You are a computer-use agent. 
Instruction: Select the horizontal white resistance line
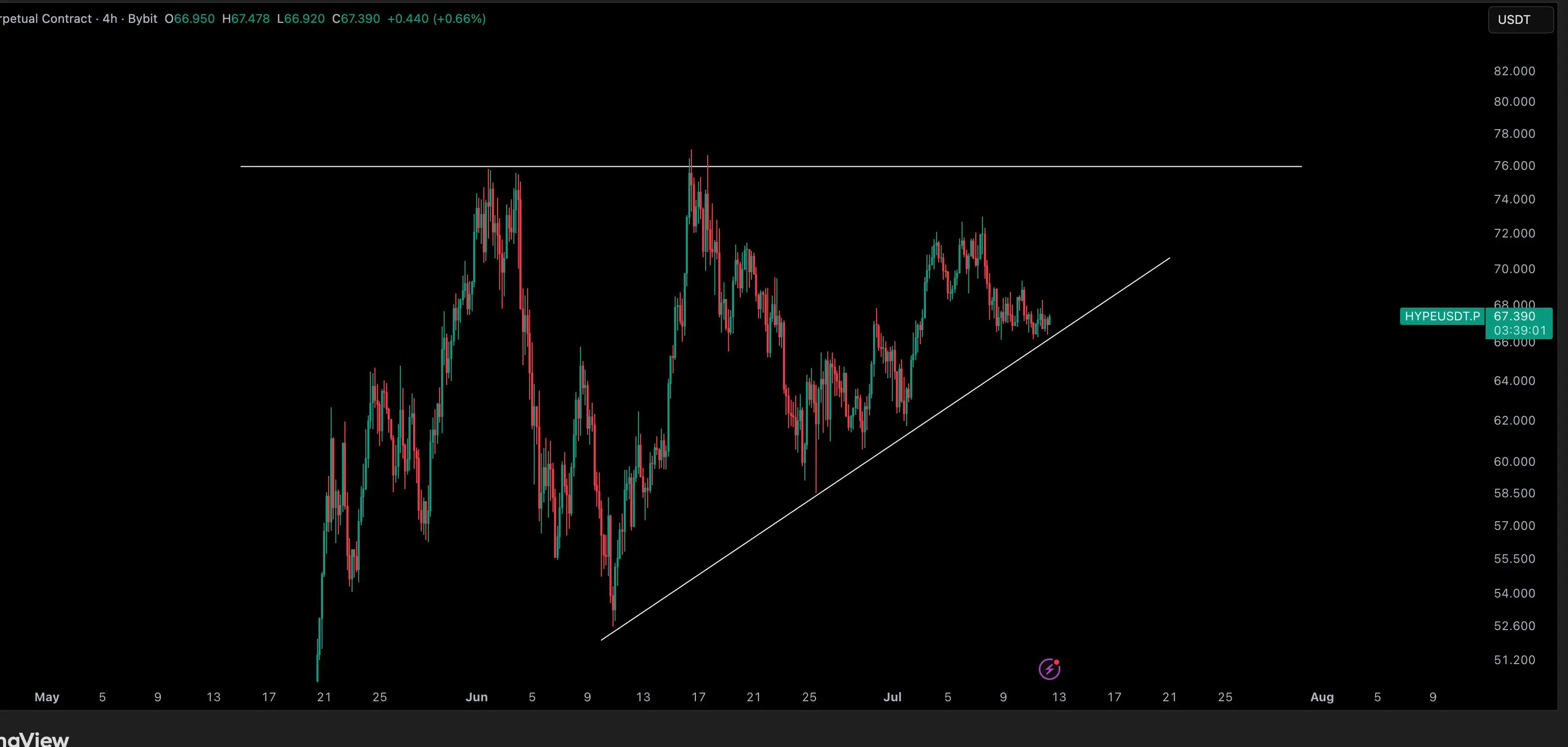pos(771,166)
